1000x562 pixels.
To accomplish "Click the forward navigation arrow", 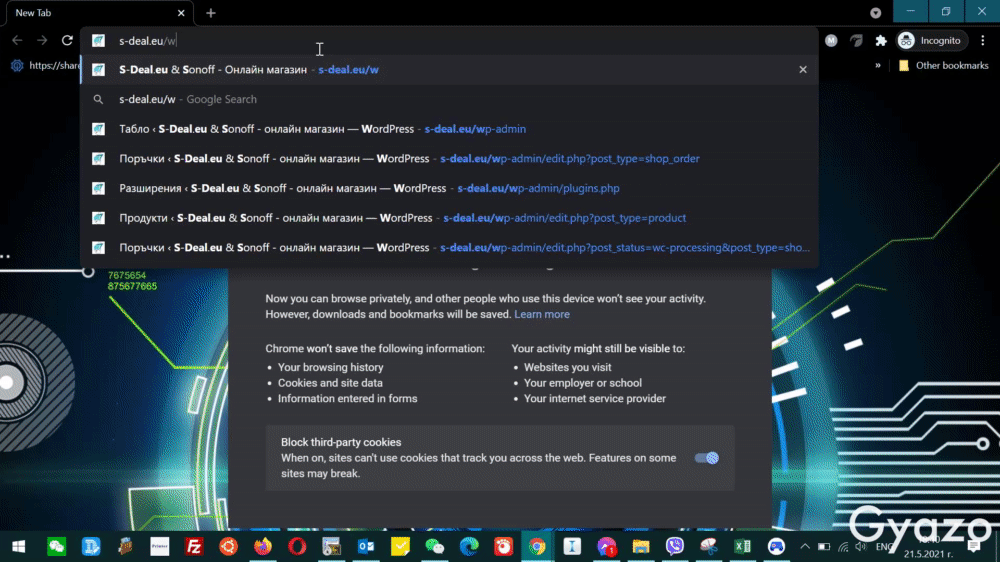I will (42, 40).
